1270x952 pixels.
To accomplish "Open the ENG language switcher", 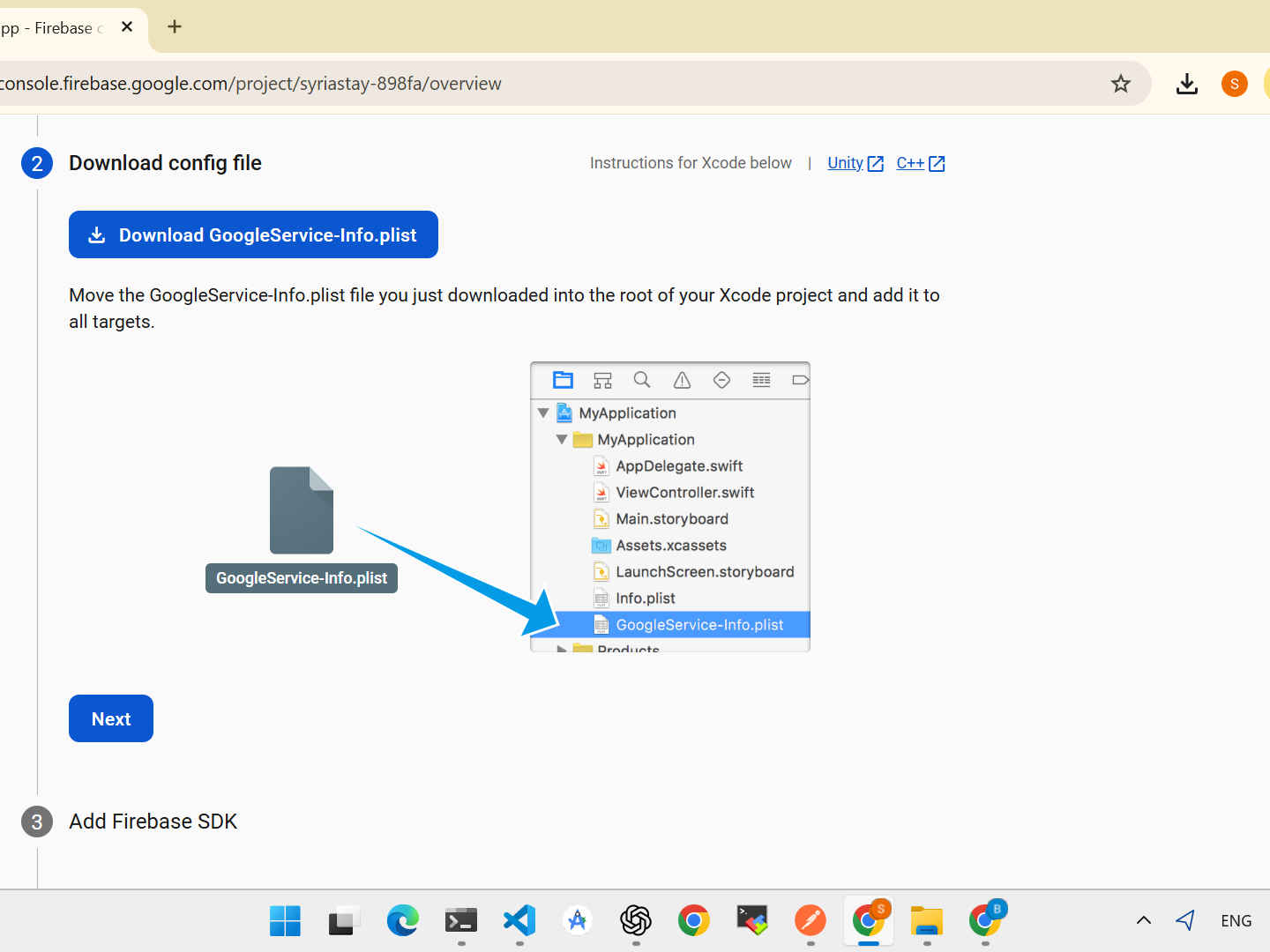I will click(1236, 921).
